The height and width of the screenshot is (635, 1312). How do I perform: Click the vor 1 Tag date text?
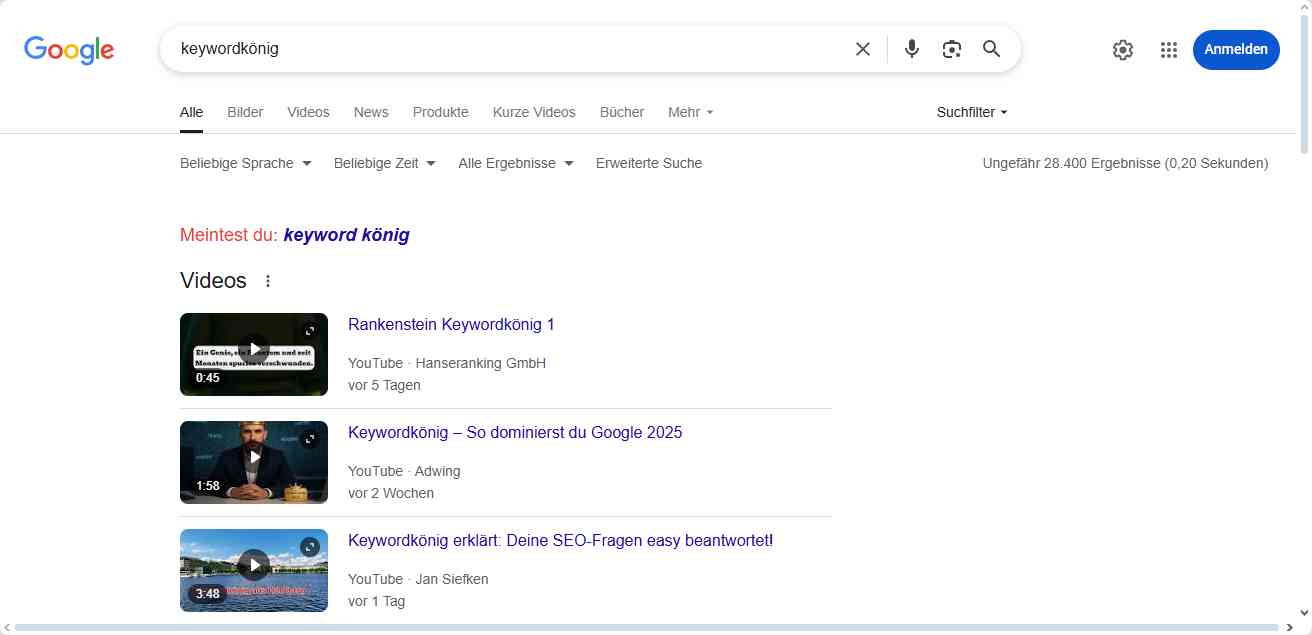(x=376, y=601)
